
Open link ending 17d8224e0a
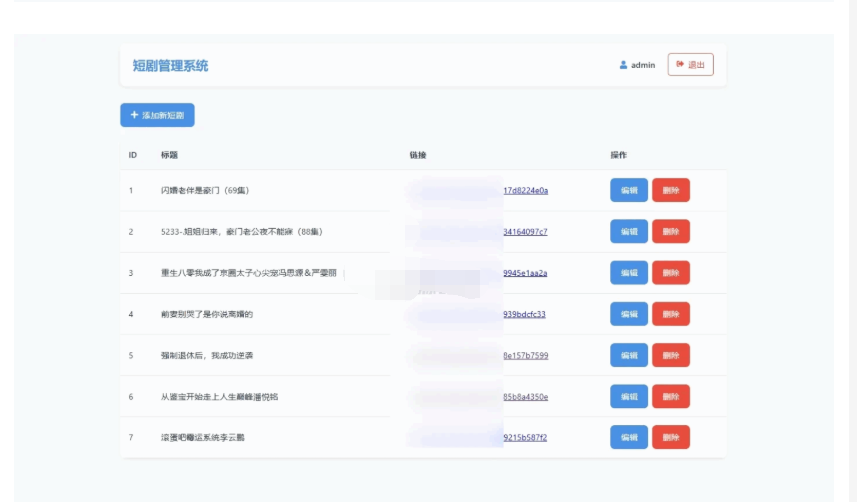[526, 190]
